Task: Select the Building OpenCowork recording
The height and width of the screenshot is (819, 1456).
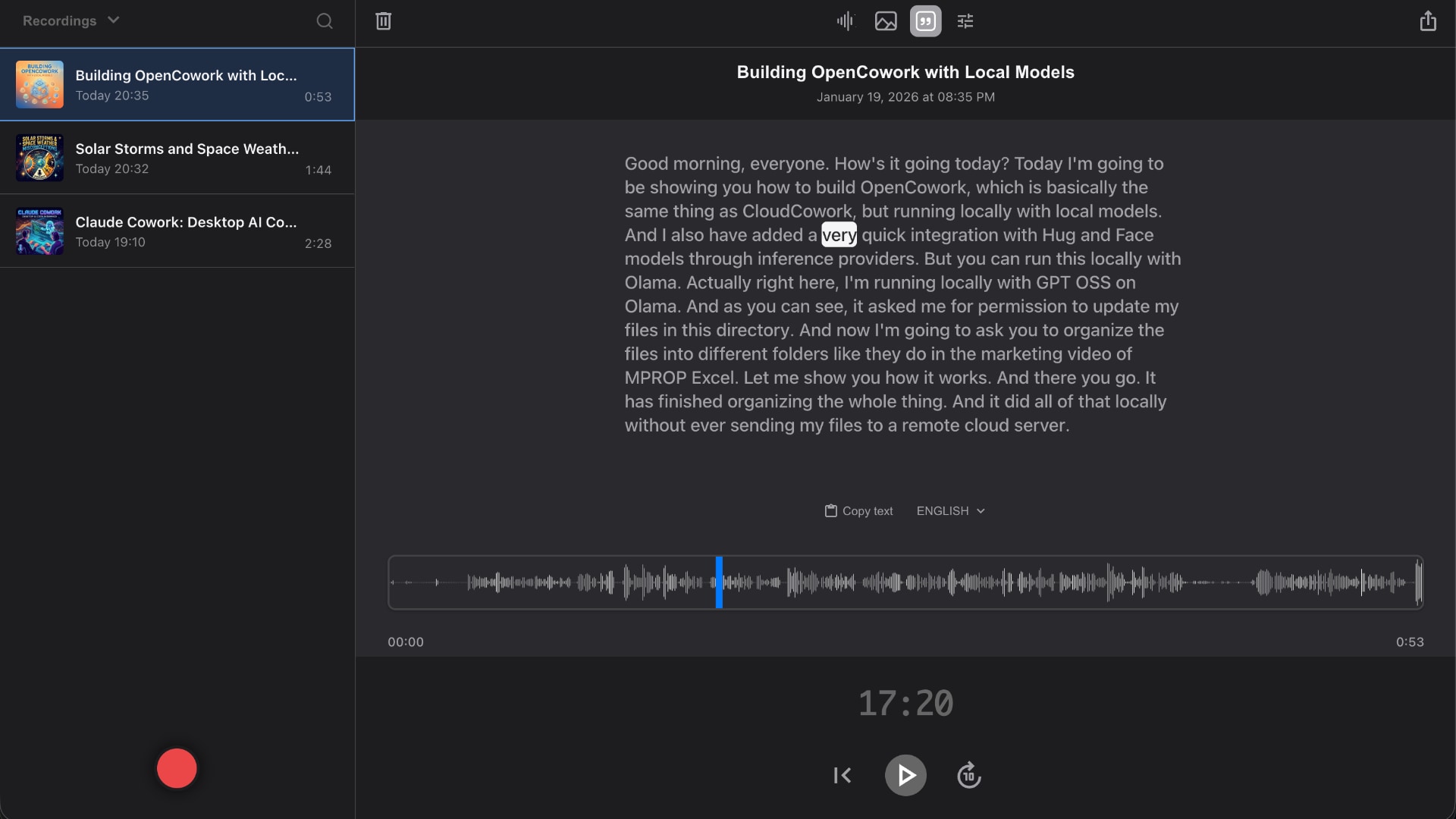Action: [x=177, y=84]
